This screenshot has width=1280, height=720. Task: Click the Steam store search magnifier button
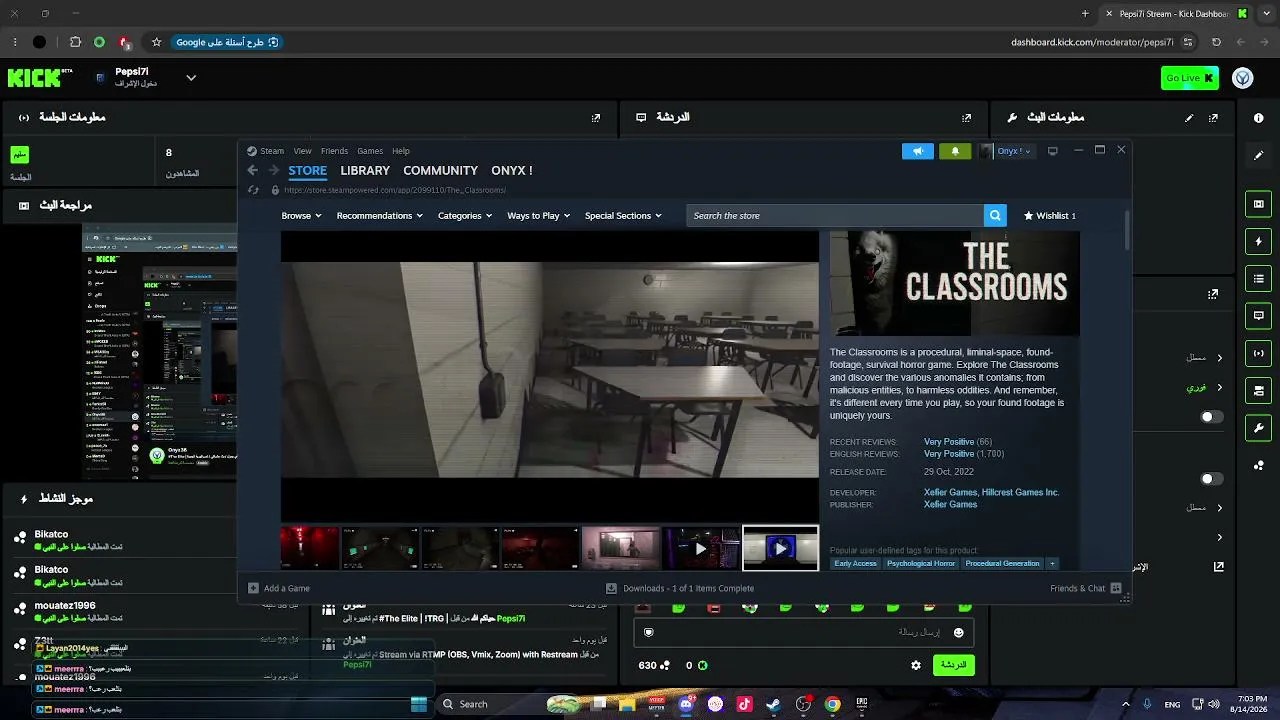995,215
